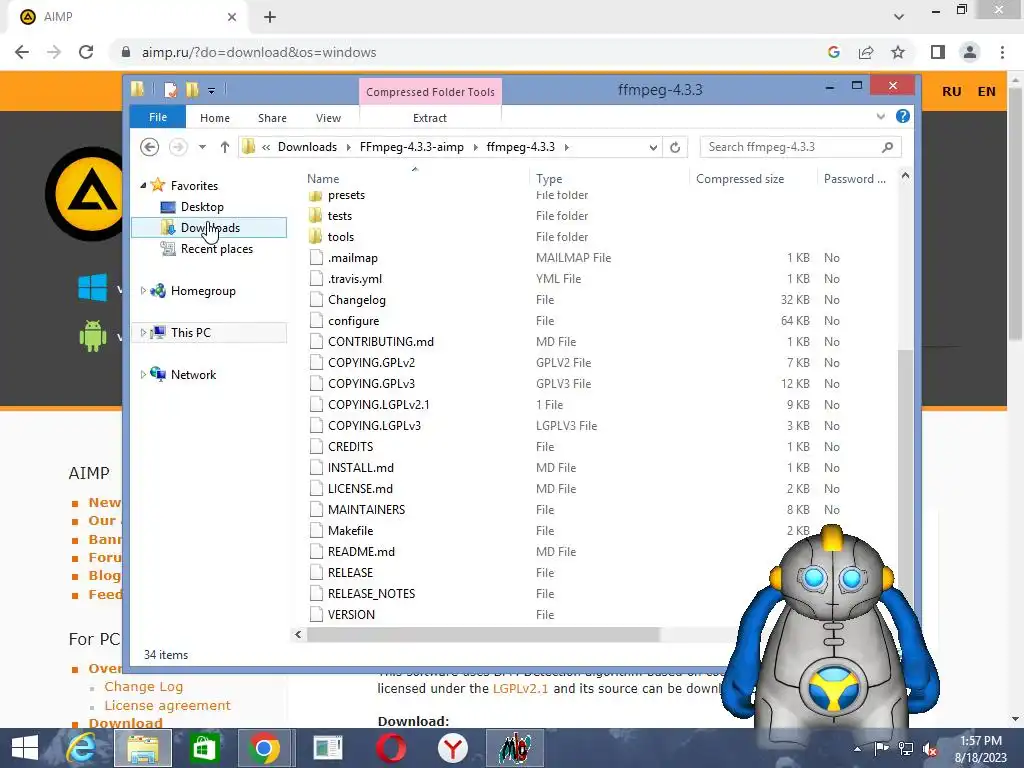Screen dimensions: 1024x768
Task: Switch to the Share ribbon tab
Action: pos(272,118)
